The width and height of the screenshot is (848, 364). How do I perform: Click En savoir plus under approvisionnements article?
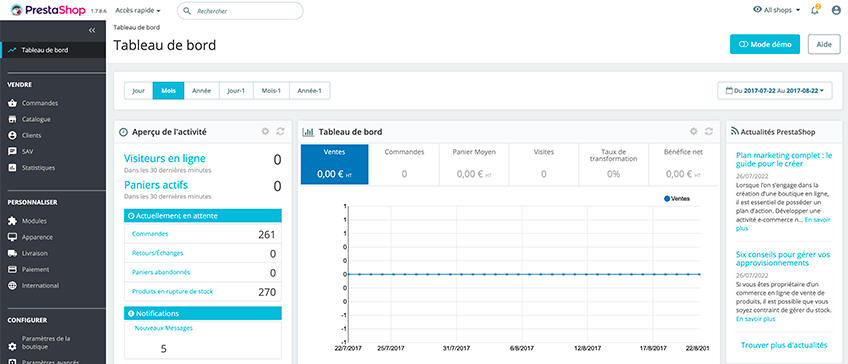(756, 319)
